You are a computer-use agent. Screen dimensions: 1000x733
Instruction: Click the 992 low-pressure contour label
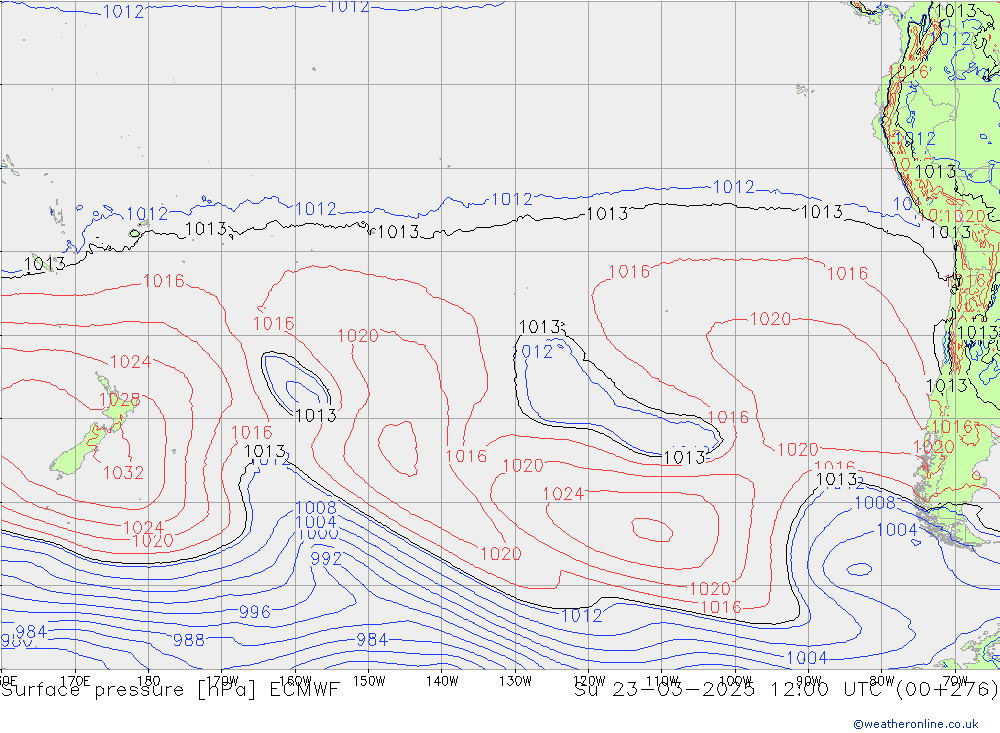(x=326, y=559)
